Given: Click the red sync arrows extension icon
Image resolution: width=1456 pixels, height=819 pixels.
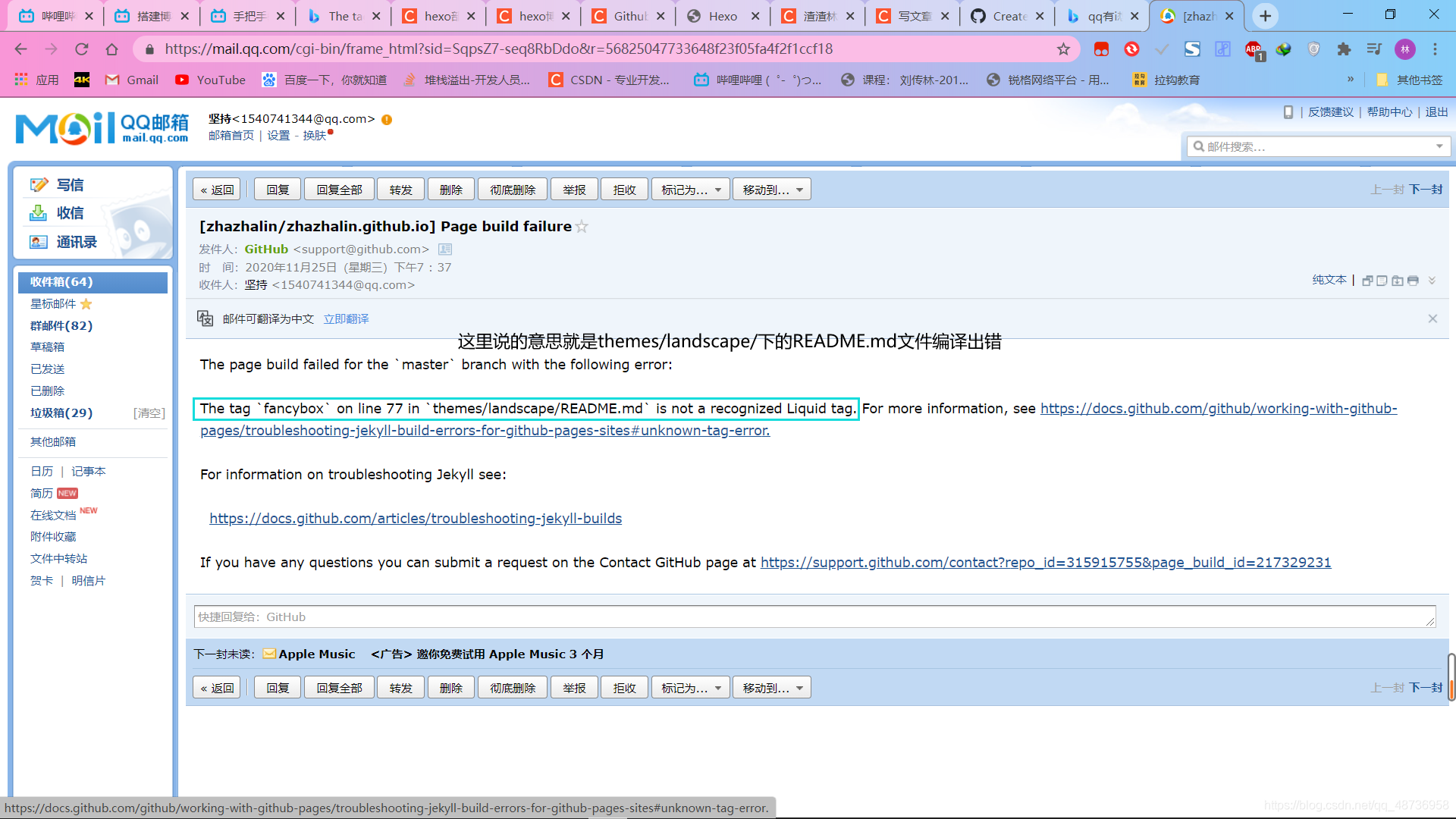Looking at the screenshot, I should (1131, 49).
